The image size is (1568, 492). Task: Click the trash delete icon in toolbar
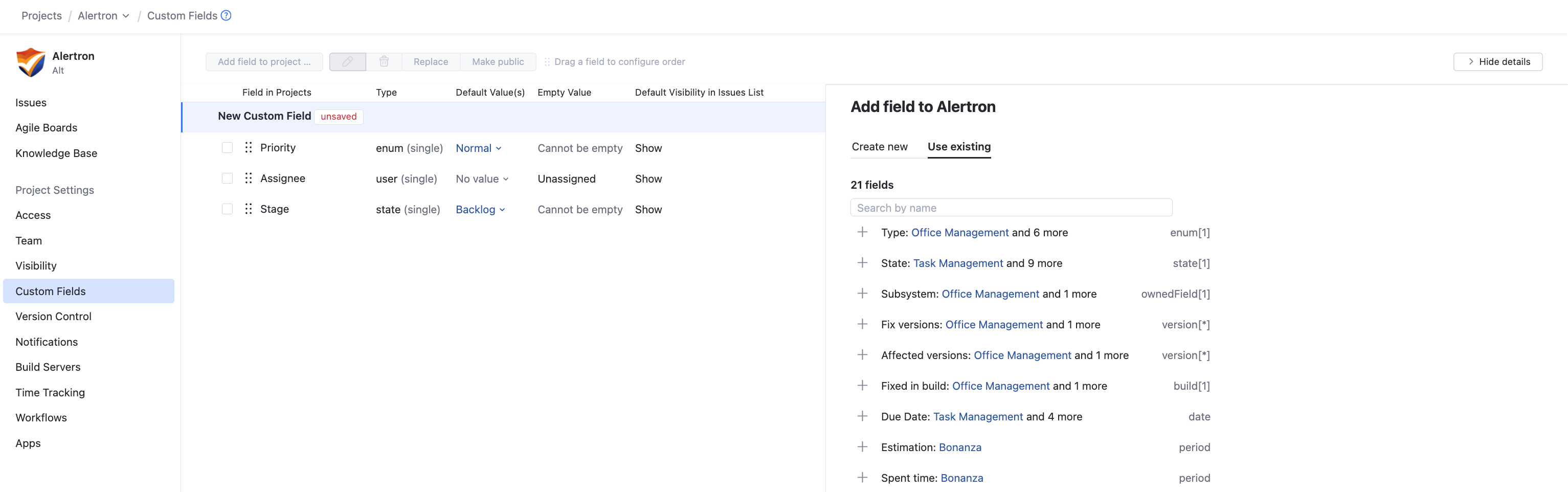point(384,61)
